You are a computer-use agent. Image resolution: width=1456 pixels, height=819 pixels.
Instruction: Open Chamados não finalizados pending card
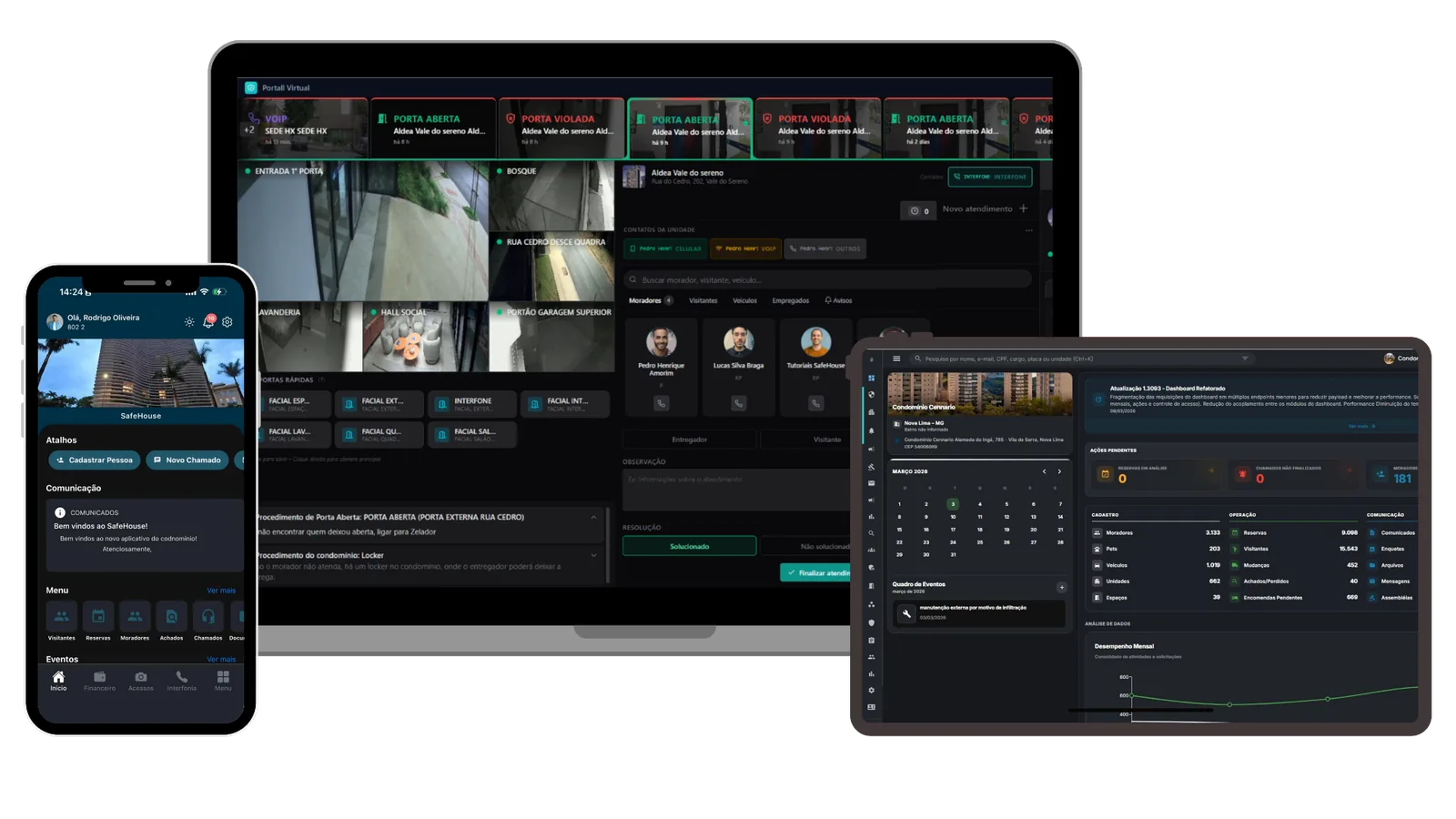(1294, 473)
